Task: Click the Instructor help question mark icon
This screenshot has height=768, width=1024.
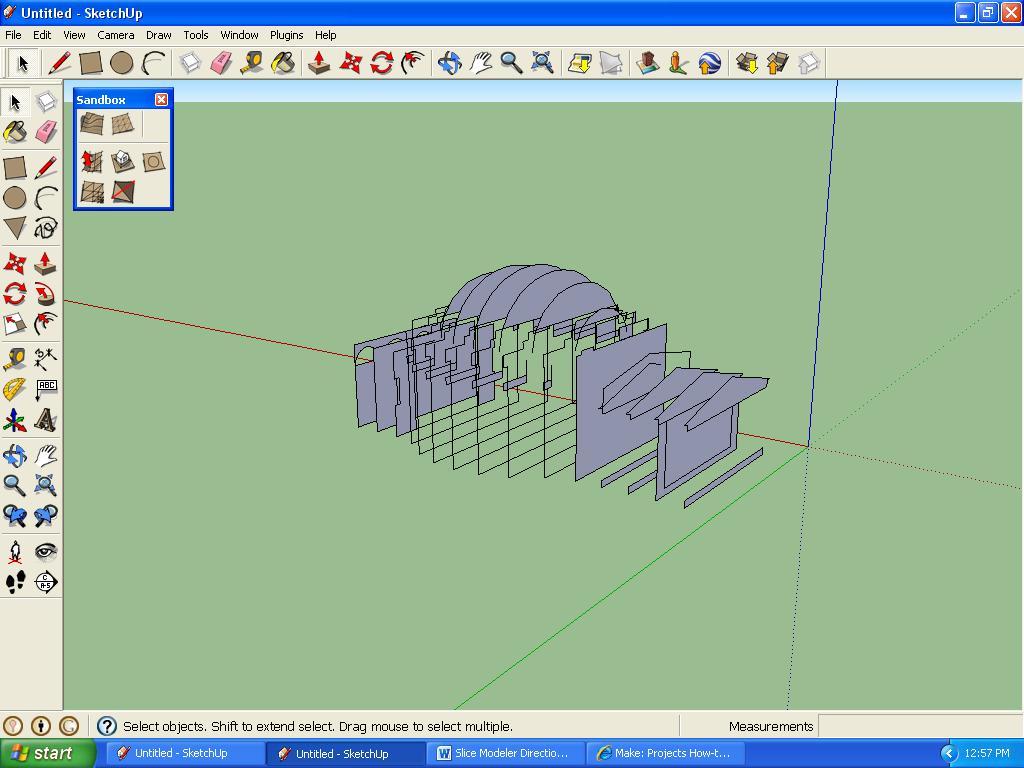Action: (x=107, y=726)
